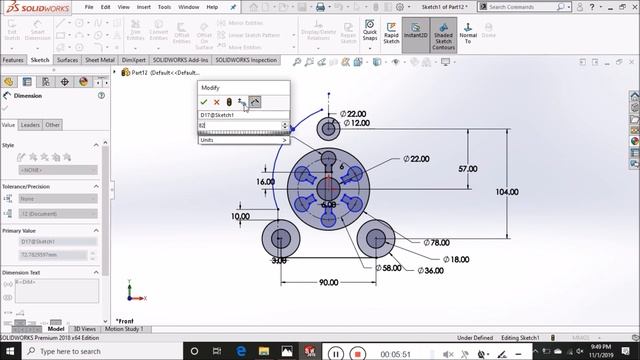
Task: Open Dimension panel help
Action: [x=101, y=96]
